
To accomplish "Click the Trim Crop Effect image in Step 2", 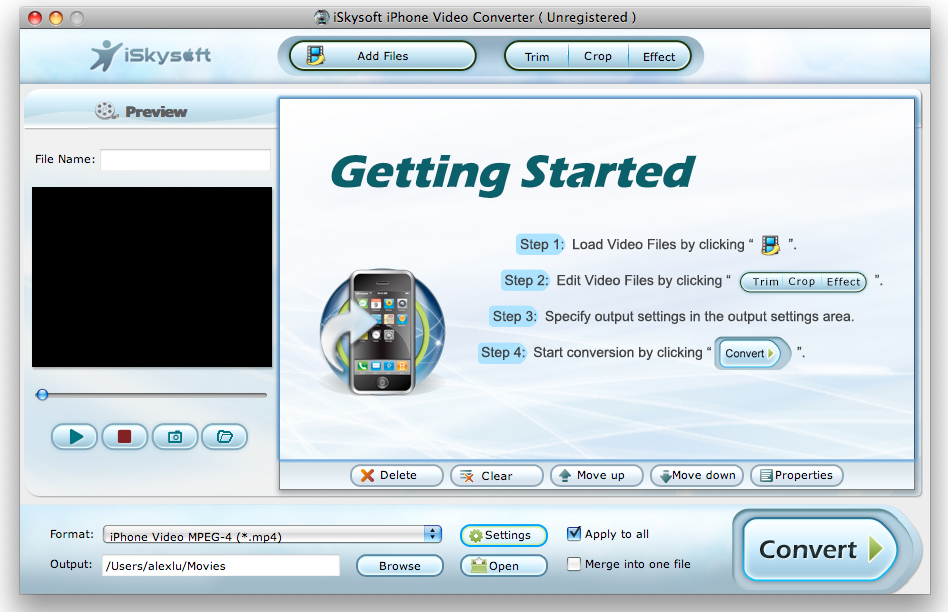I will coord(804,282).
